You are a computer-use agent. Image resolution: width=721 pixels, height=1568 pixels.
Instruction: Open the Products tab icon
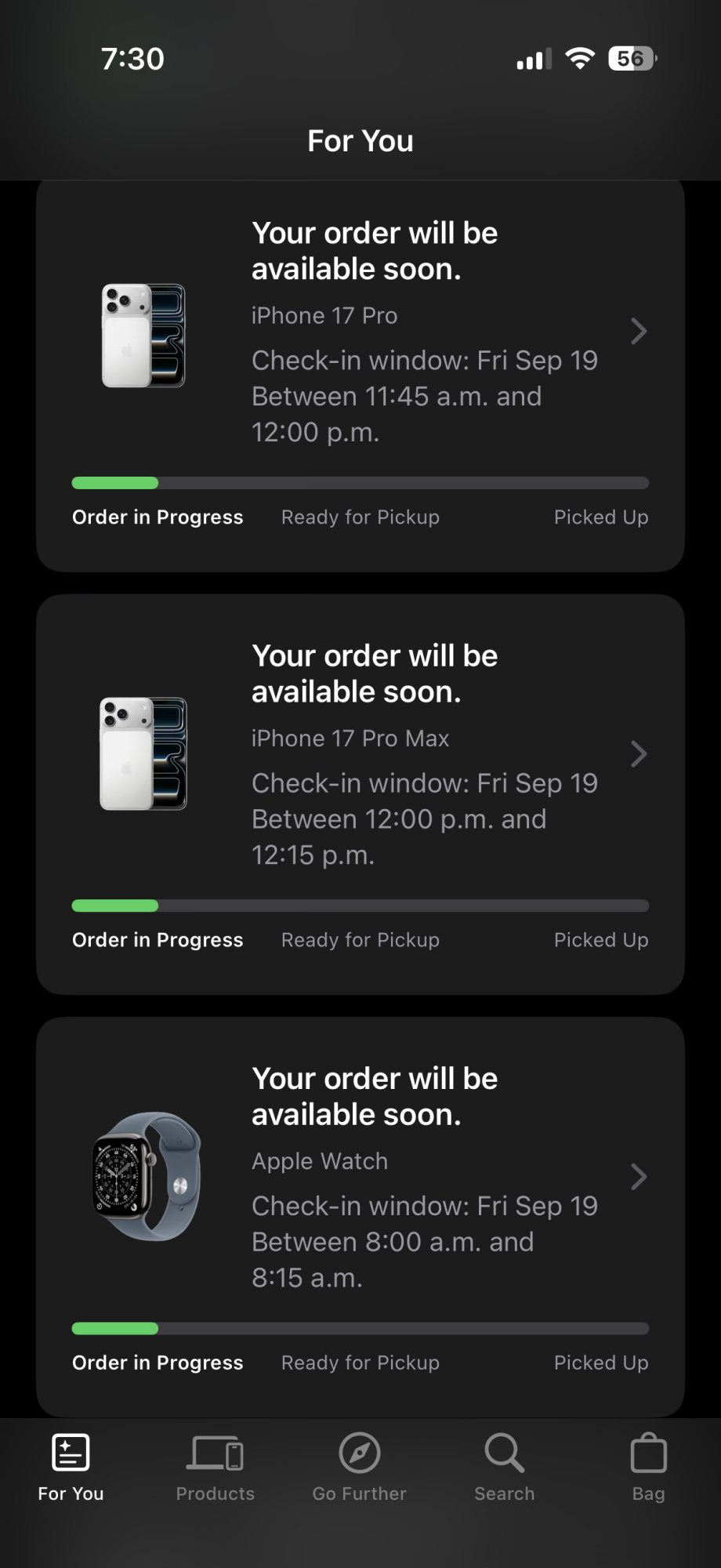pos(215,1453)
